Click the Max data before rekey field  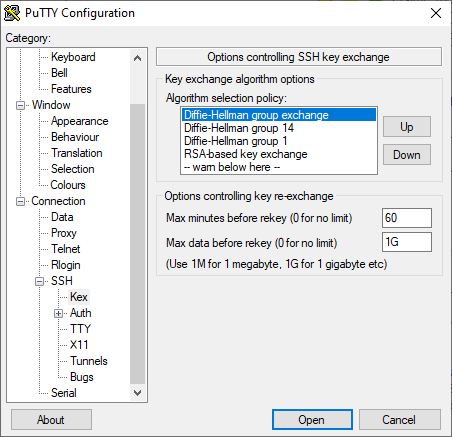[x=407, y=242]
